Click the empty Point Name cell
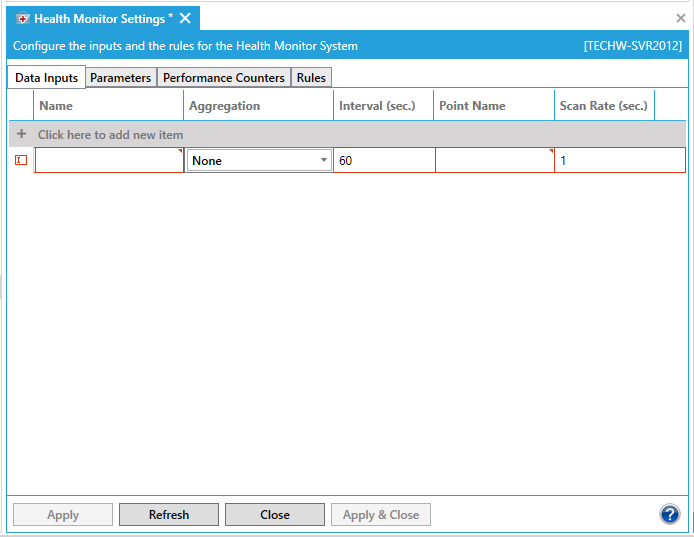The width and height of the screenshot is (694, 537). tap(493, 160)
